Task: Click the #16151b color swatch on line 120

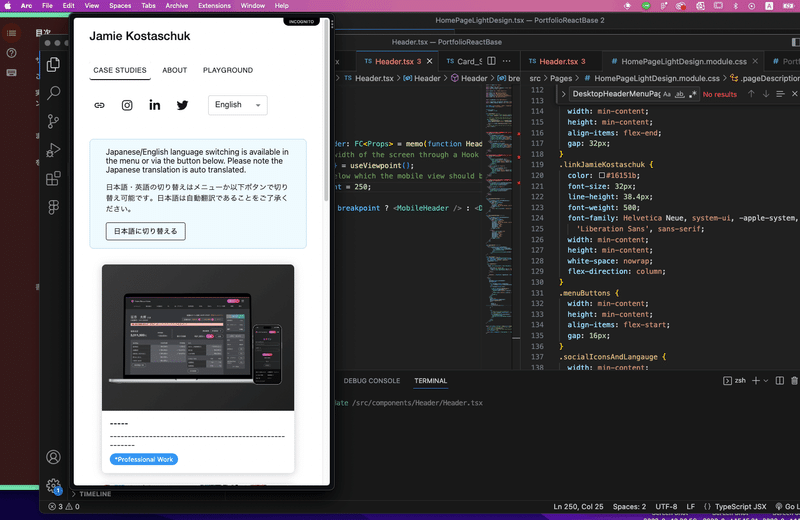Action: 602,176
